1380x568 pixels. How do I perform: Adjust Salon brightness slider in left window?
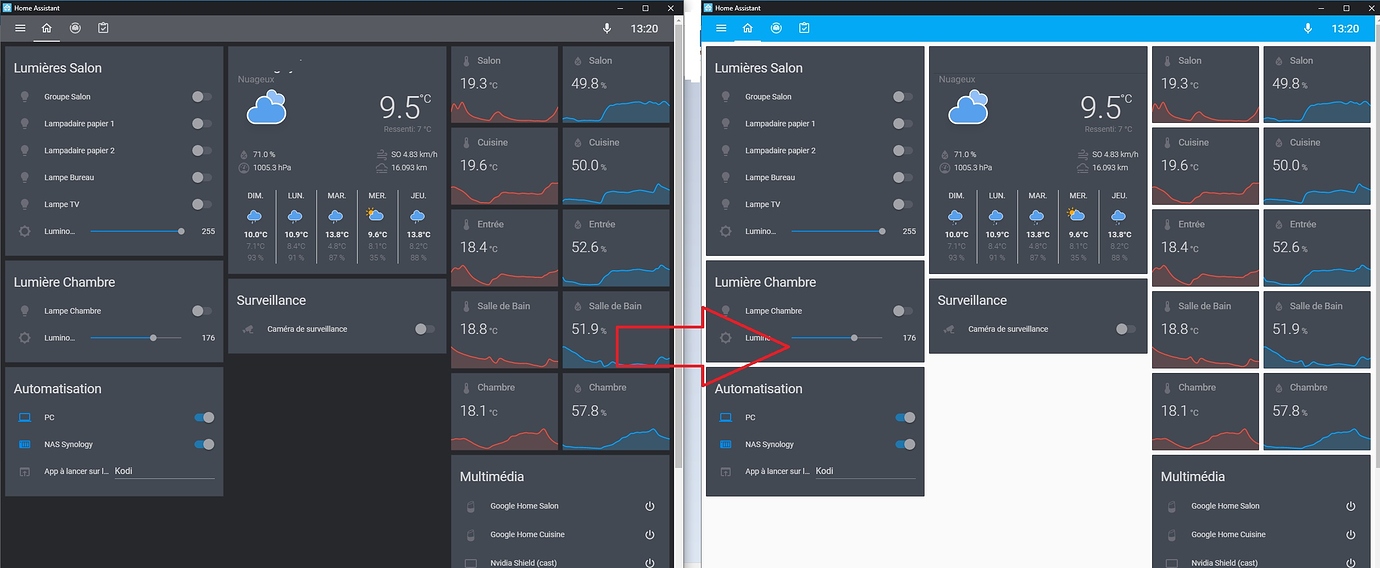(x=136, y=231)
